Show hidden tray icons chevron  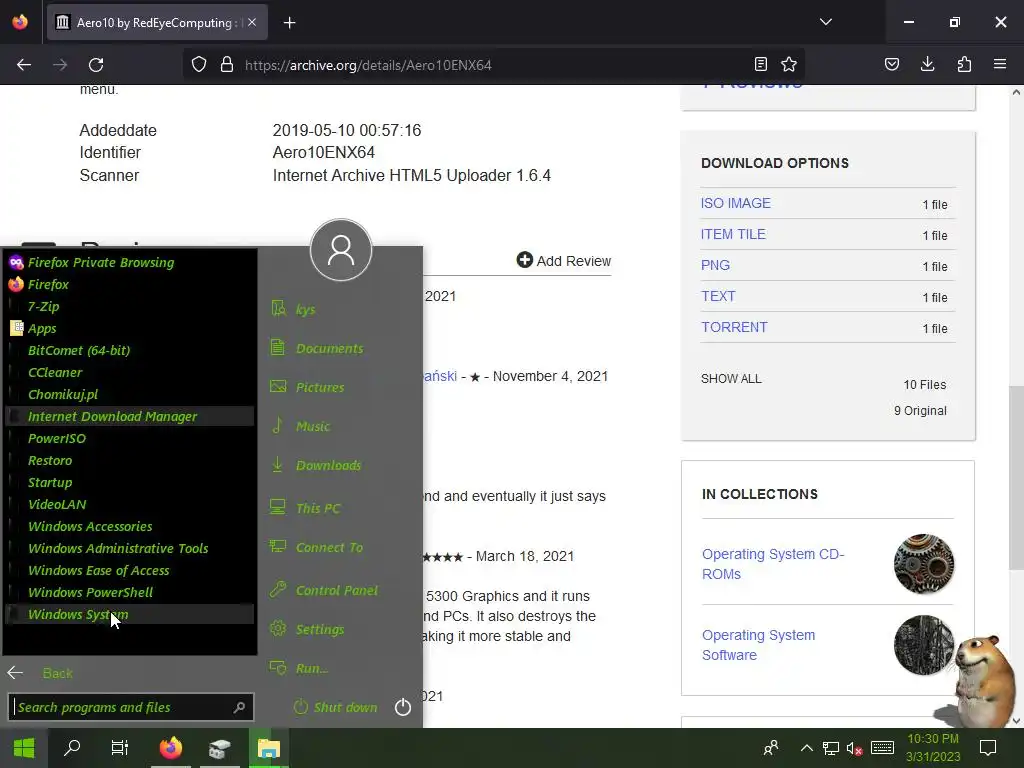(x=807, y=748)
